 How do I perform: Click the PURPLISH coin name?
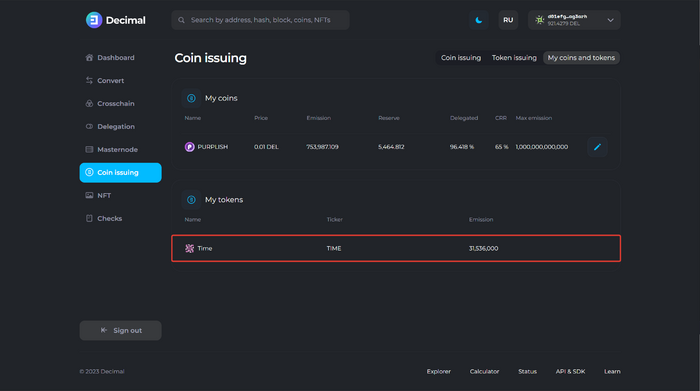[213, 147]
